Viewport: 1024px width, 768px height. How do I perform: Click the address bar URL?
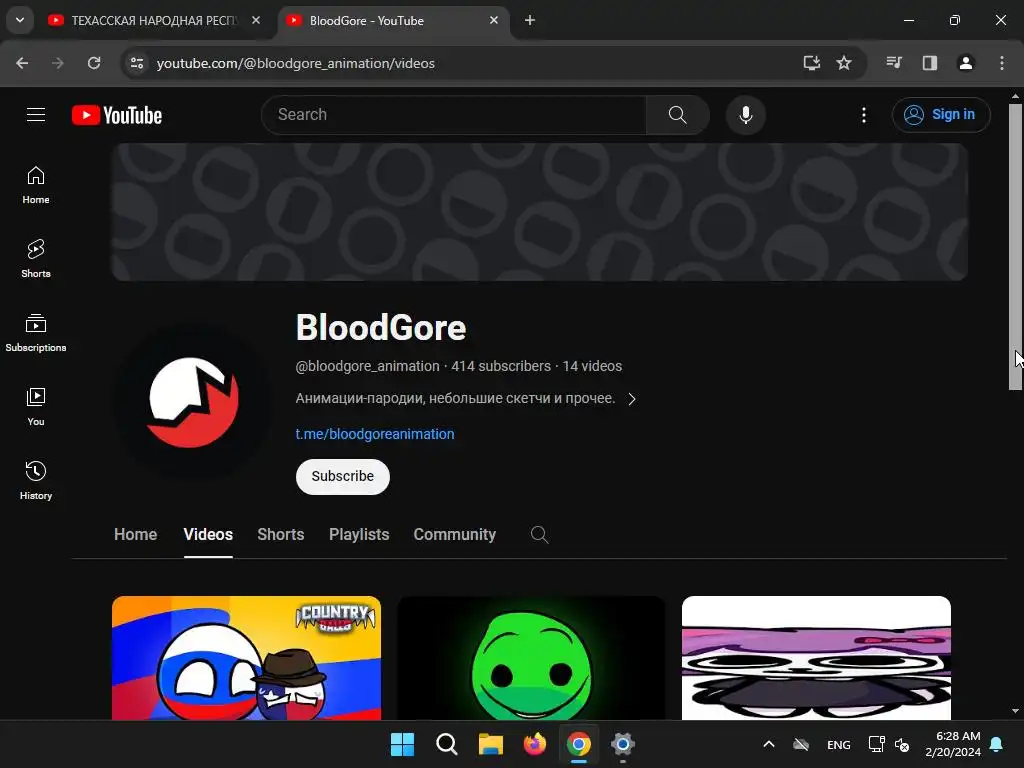296,63
